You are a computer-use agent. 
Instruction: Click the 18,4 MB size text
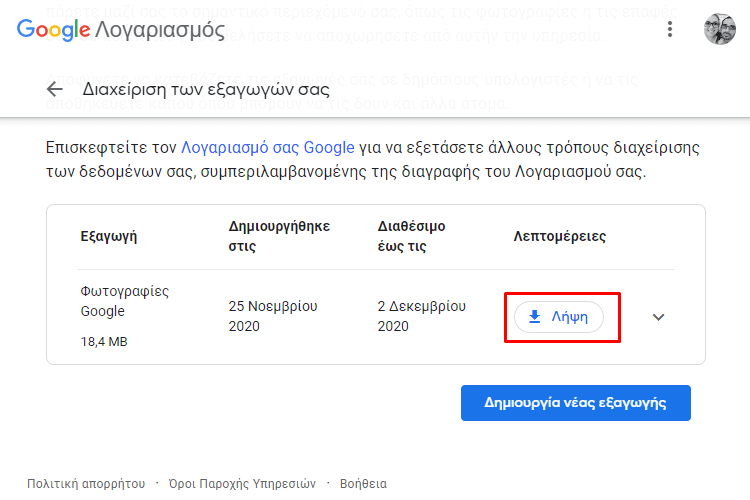(x=104, y=342)
